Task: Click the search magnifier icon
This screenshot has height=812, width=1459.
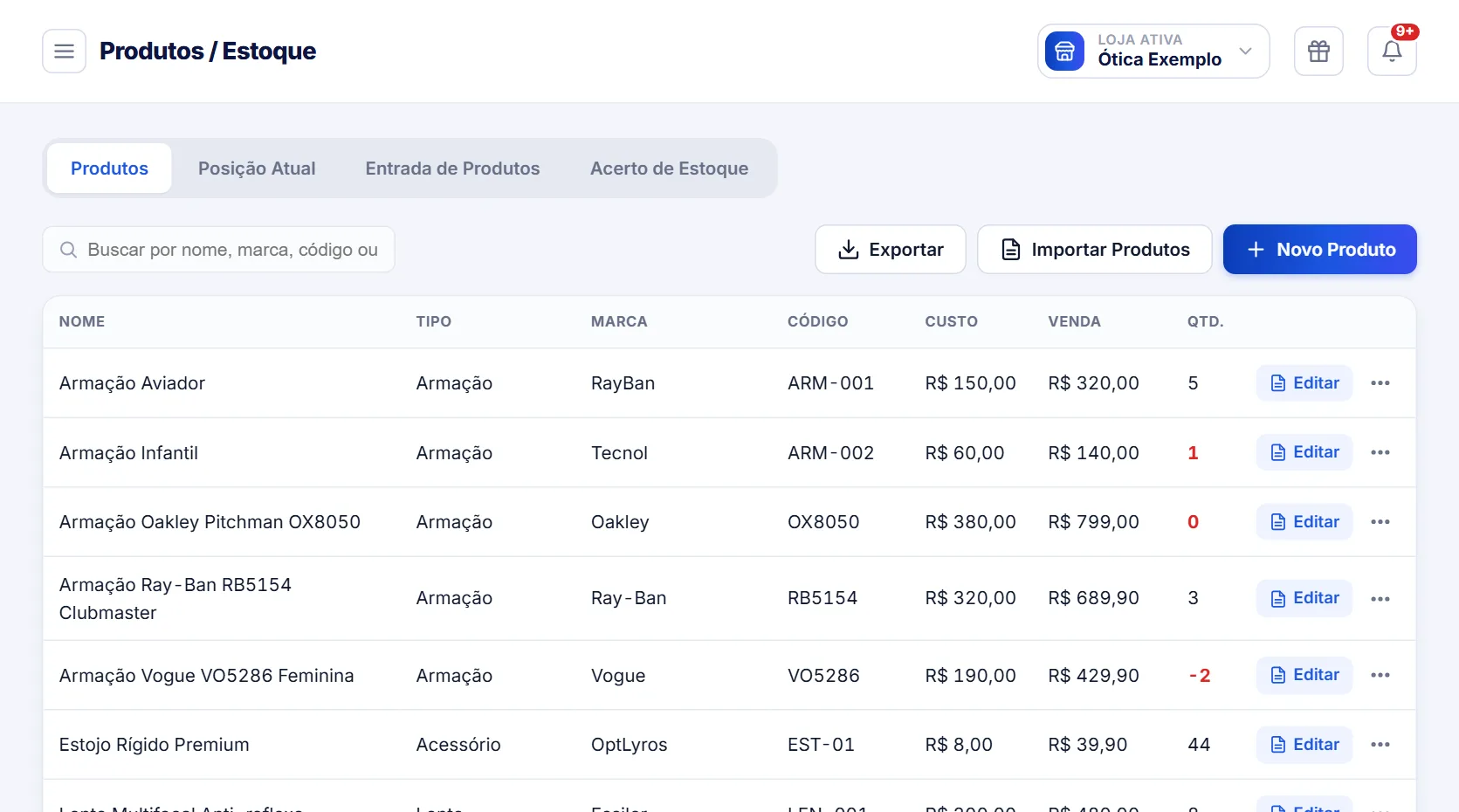Action: (68, 250)
